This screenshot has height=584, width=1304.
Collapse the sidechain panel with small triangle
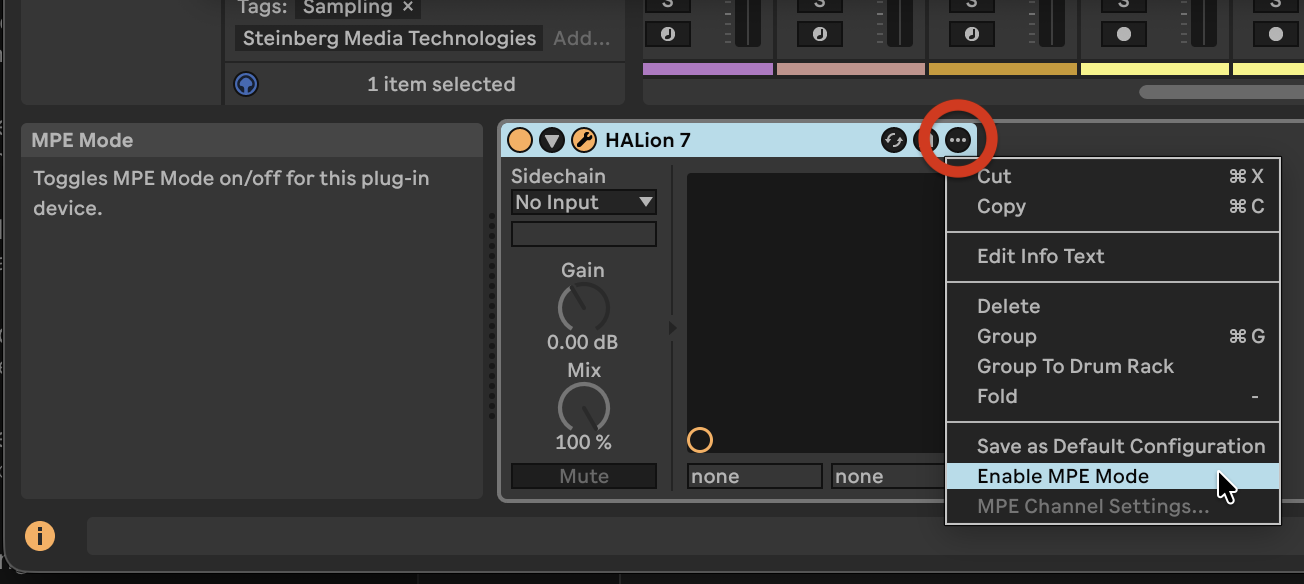pos(673,327)
